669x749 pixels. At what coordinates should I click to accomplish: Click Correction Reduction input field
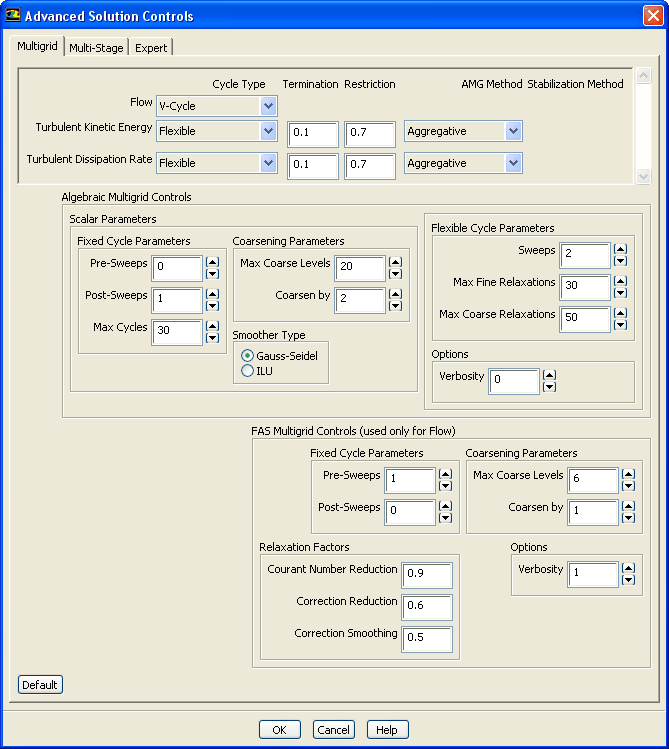pyautogui.click(x=427, y=607)
